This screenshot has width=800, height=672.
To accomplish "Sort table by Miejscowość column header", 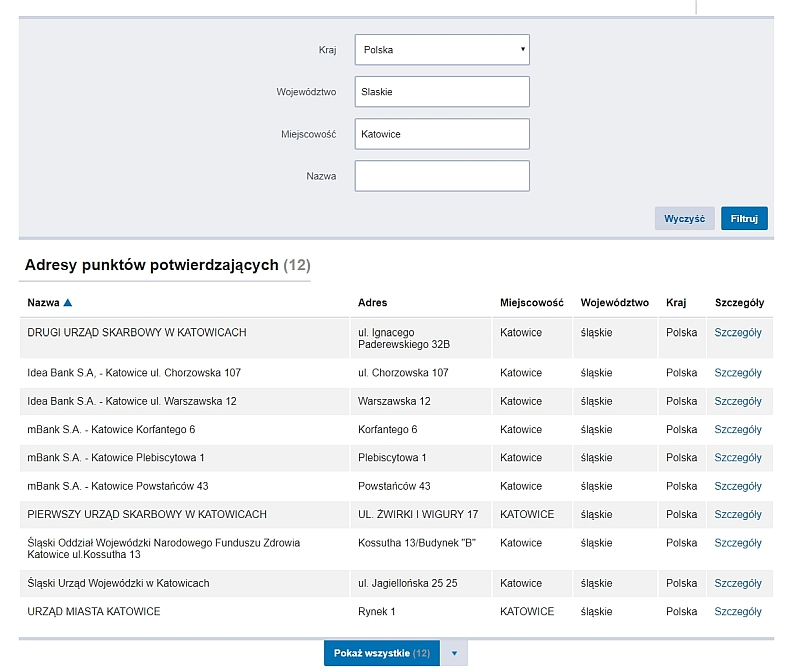I will click(x=532, y=303).
